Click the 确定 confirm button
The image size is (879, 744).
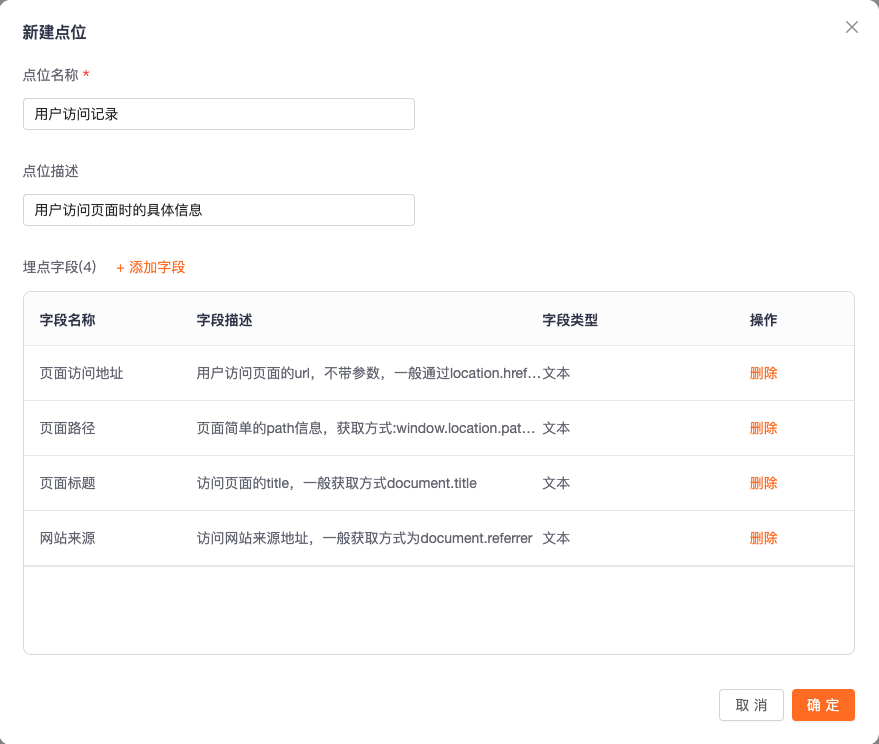click(x=823, y=705)
